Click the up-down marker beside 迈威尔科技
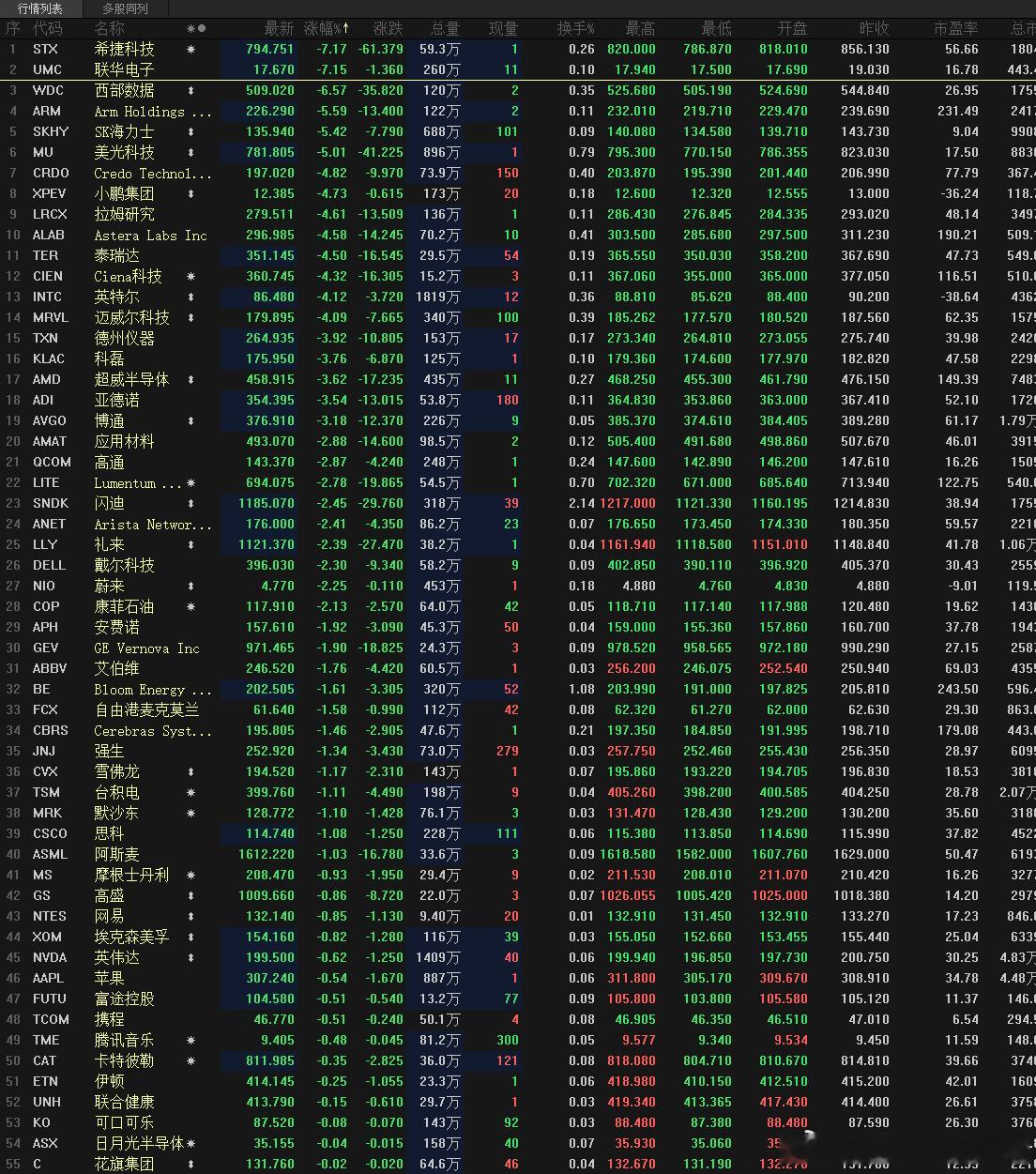The width and height of the screenshot is (1036, 1174). [191, 317]
